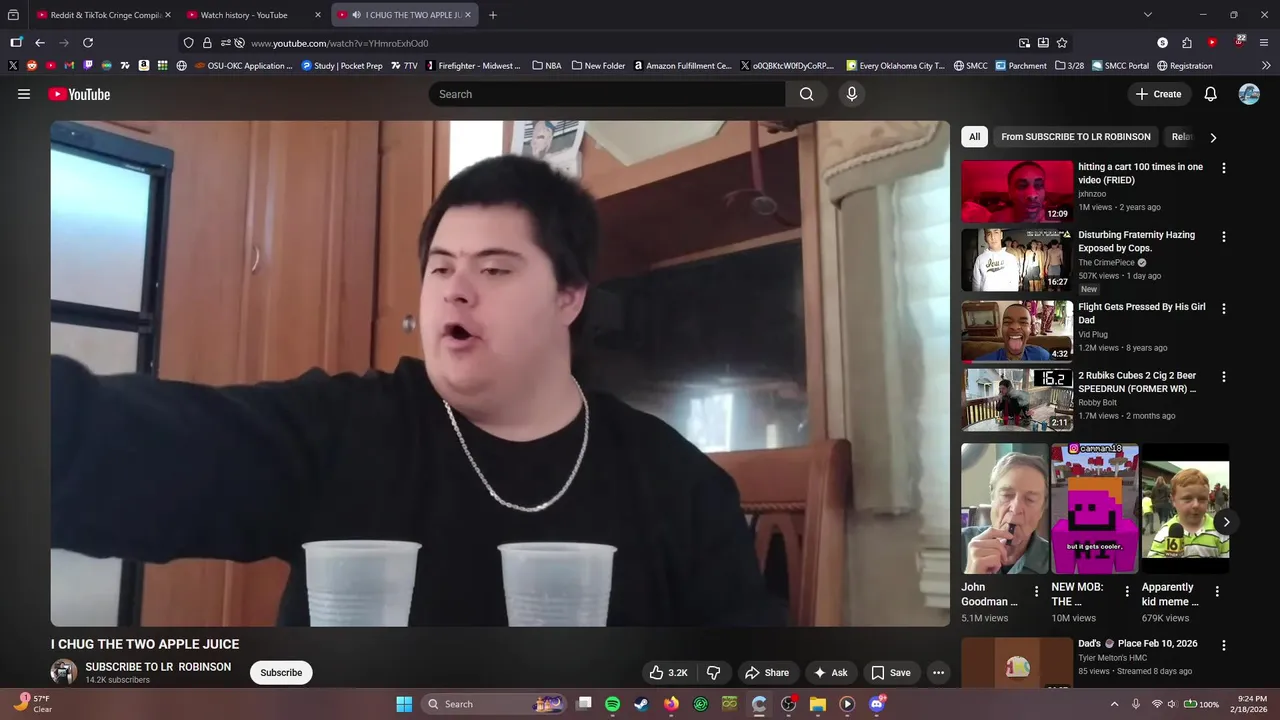Dislike the video with thumbs down
Image resolution: width=1280 pixels, height=720 pixels.
(x=714, y=673)
